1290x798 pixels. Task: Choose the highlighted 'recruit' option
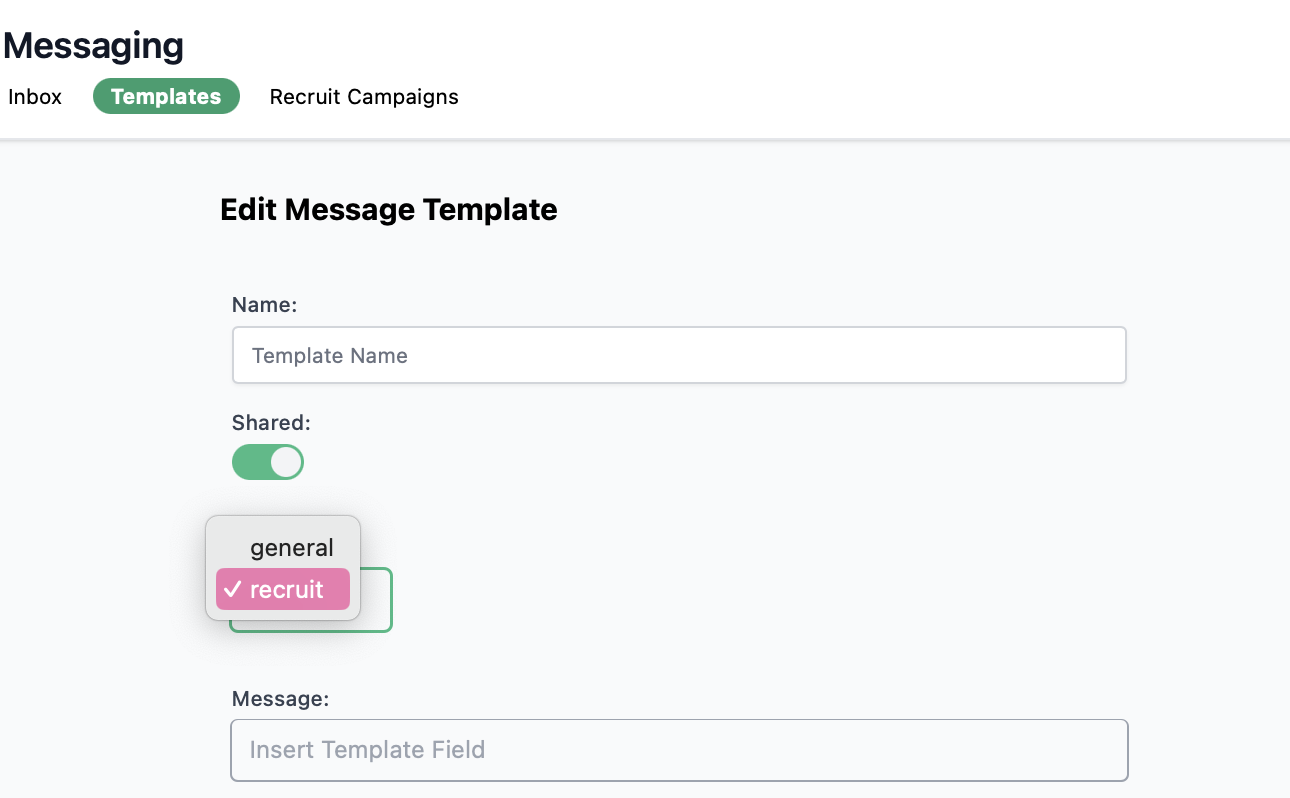click(x=283, y=589)
